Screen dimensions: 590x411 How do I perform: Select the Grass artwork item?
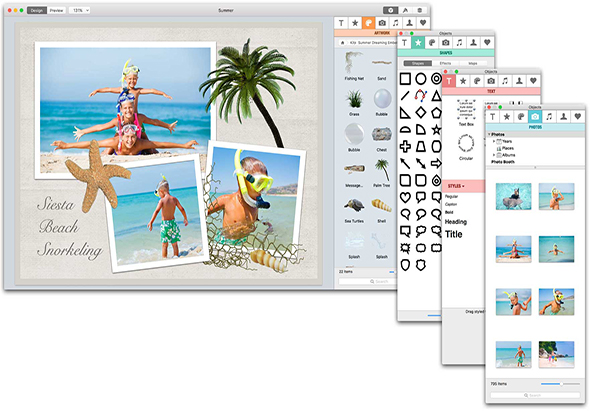[354, 102]
